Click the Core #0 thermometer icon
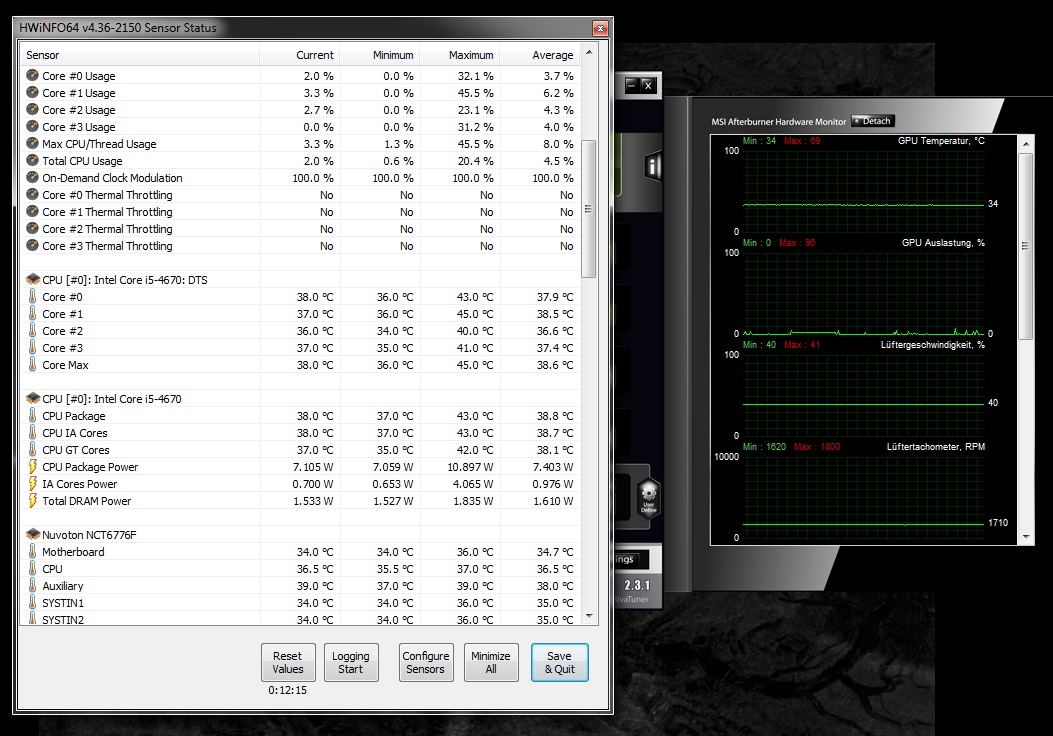 click(32, 296)
